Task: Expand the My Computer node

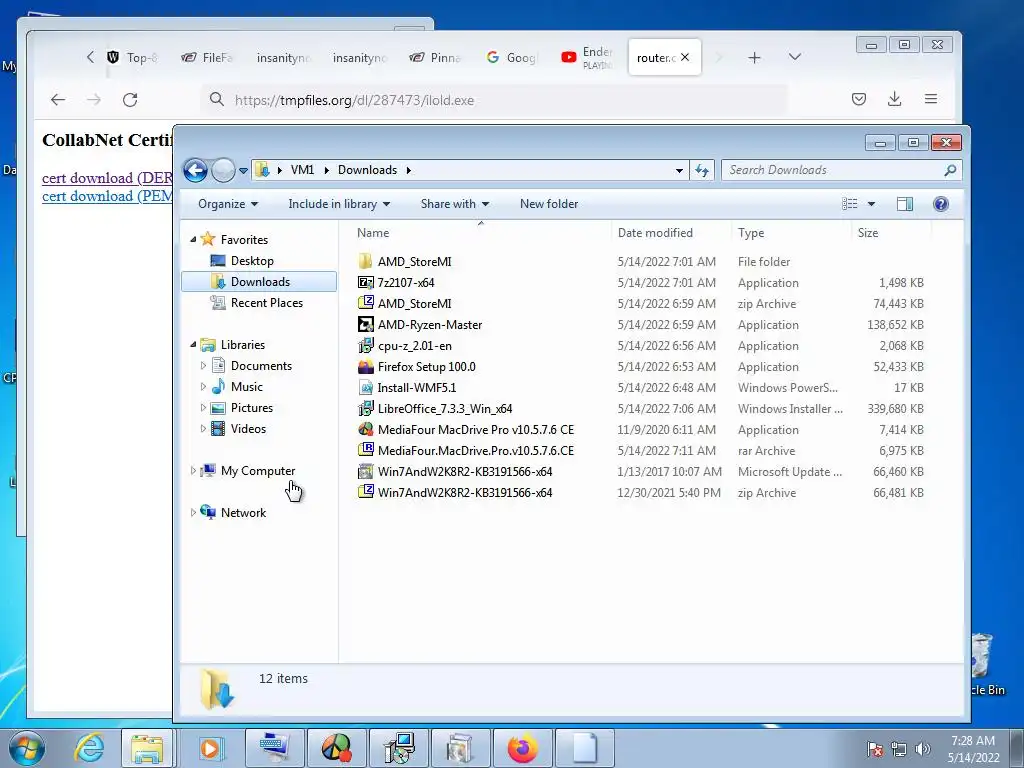Action: [x=193, y=470]
